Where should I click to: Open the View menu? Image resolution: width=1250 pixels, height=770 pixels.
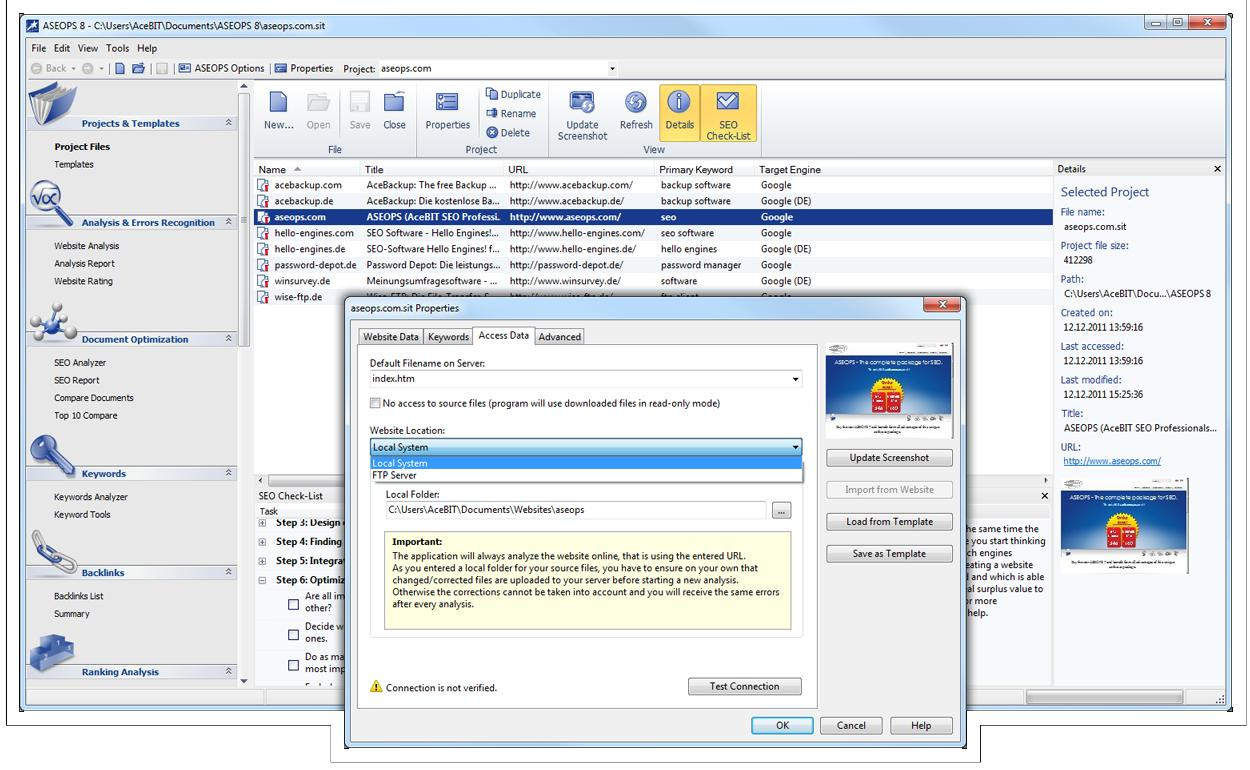tap(90, 47)
